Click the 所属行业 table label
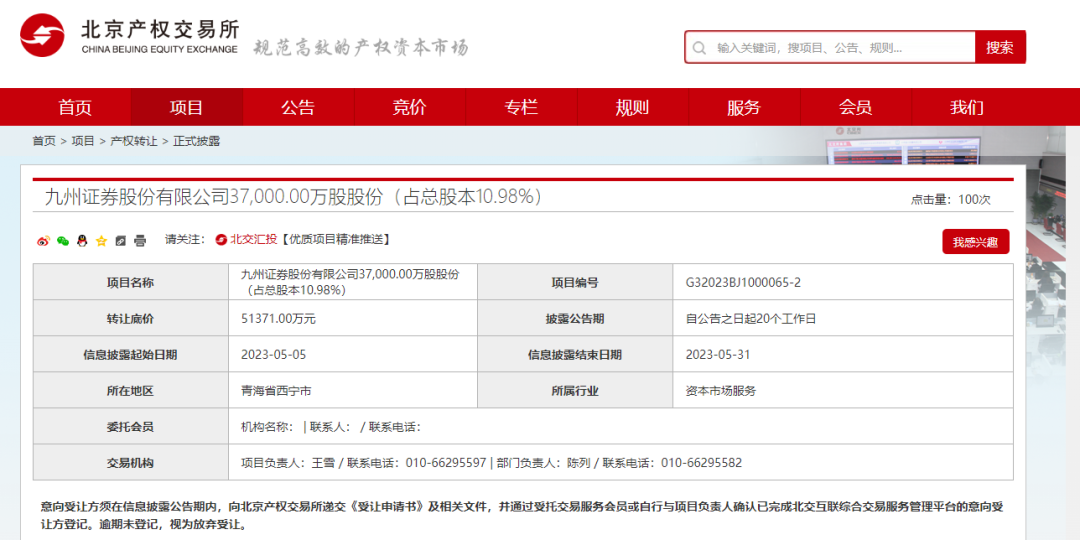 coord(574,391)
